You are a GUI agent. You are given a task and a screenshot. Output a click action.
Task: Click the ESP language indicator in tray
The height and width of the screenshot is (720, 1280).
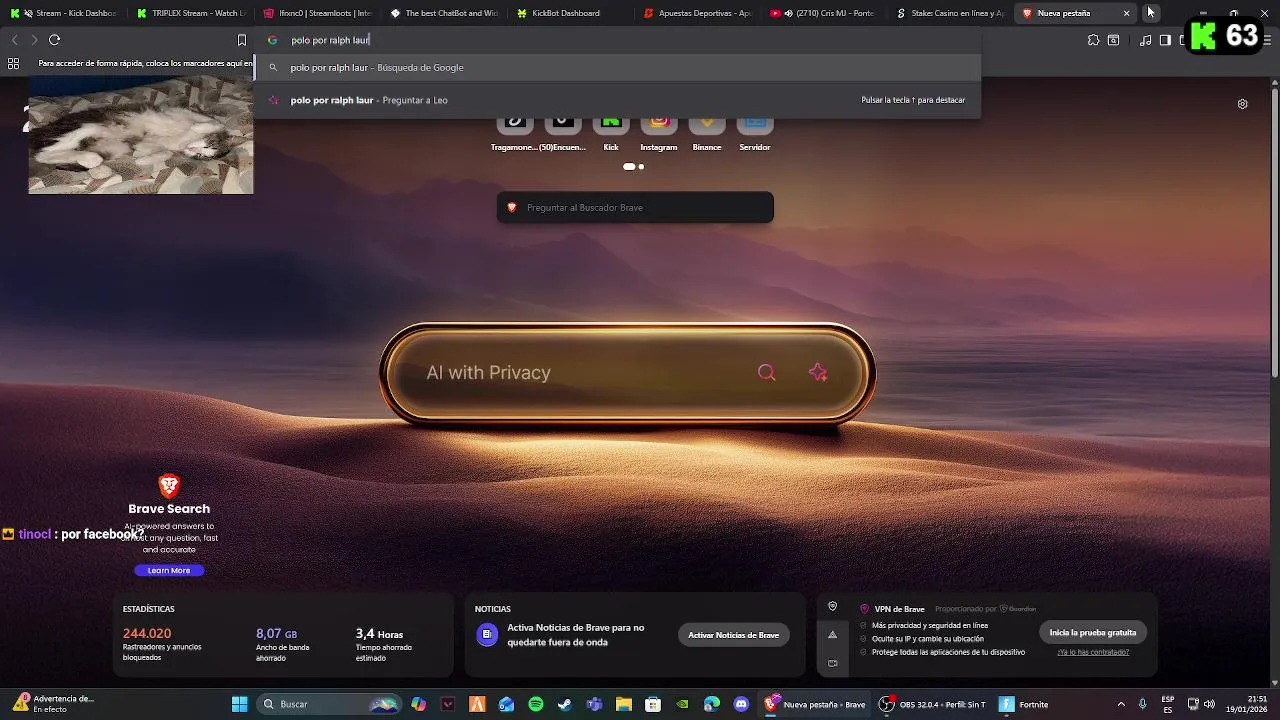pos(1168,704)
